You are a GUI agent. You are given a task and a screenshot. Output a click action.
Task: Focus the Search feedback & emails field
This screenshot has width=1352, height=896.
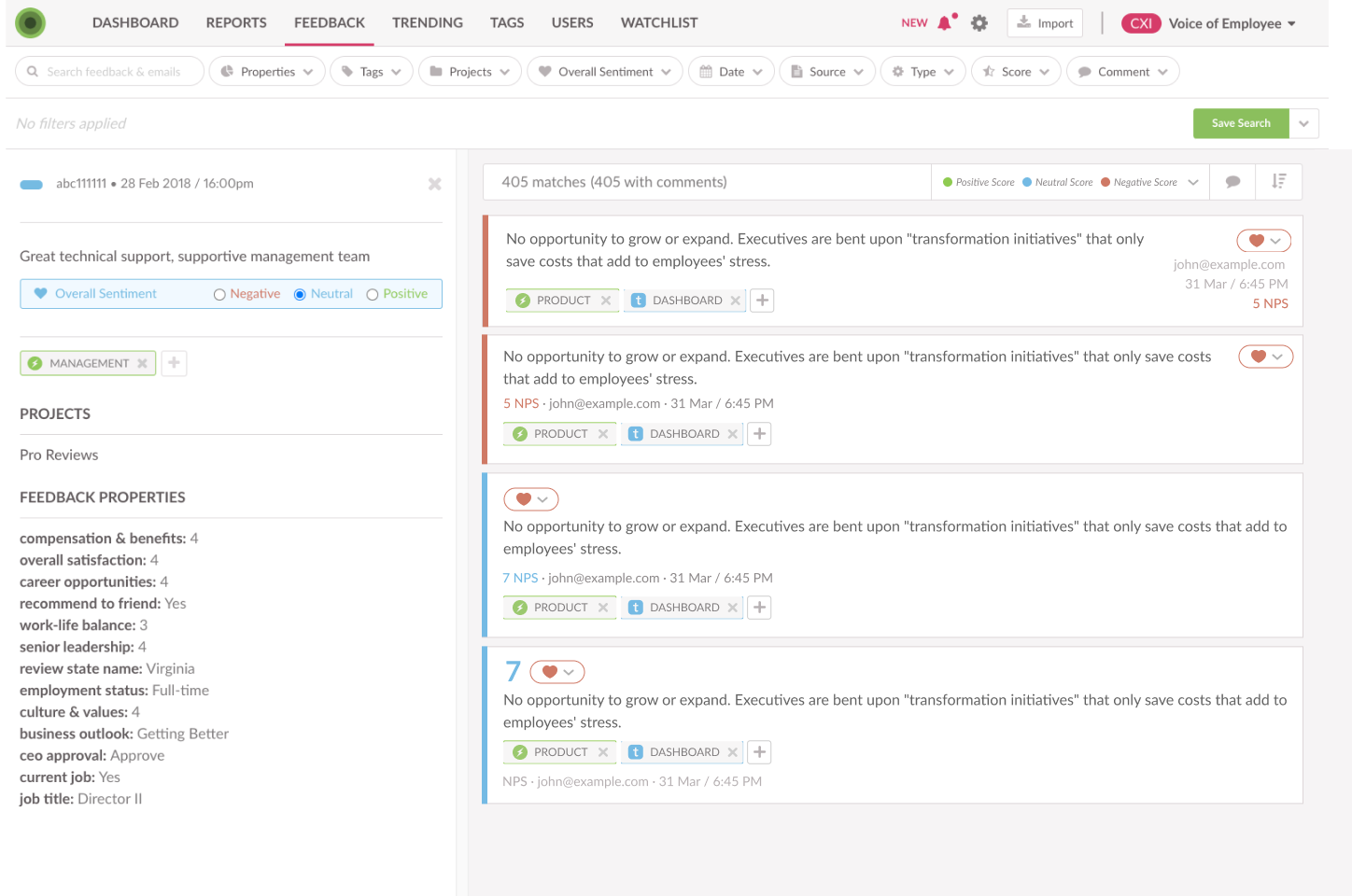tap(110, 71)
